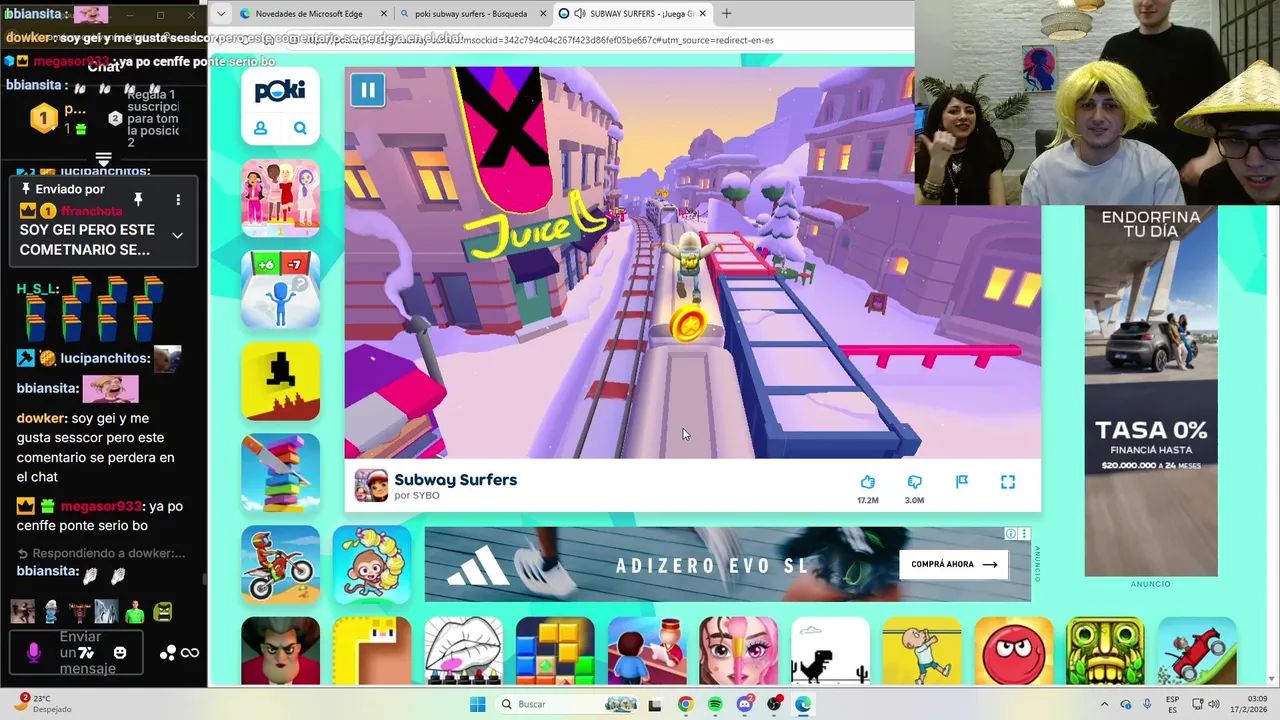
Task: Open the 7TV emote menu
Action: click(87, 652)
